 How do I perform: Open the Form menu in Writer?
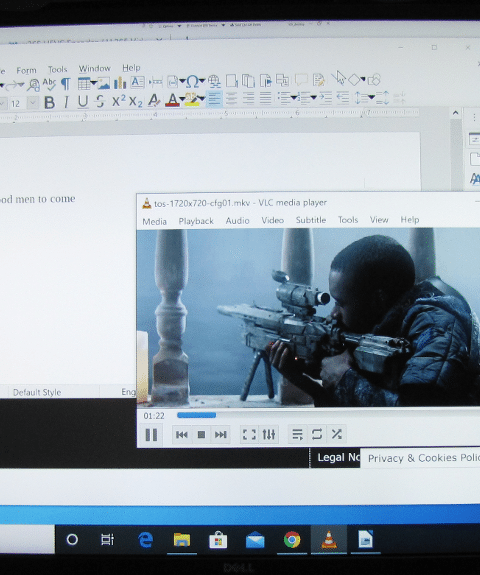(x=26, y=70)
